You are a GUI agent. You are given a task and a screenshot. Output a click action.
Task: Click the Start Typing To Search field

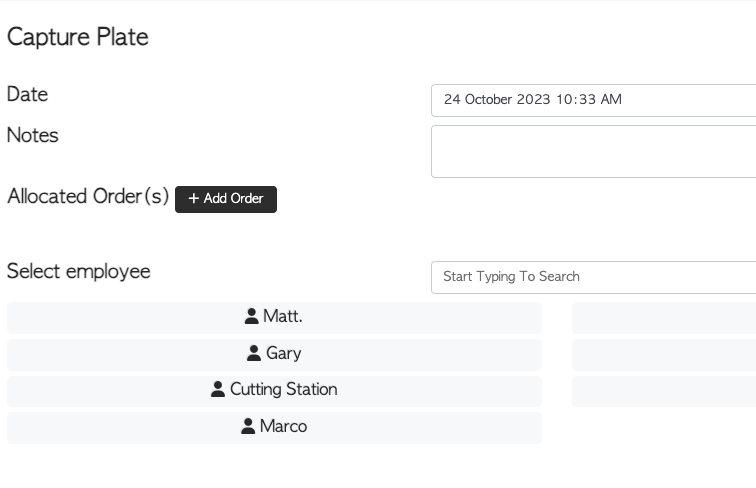click(x=592, y=277)
